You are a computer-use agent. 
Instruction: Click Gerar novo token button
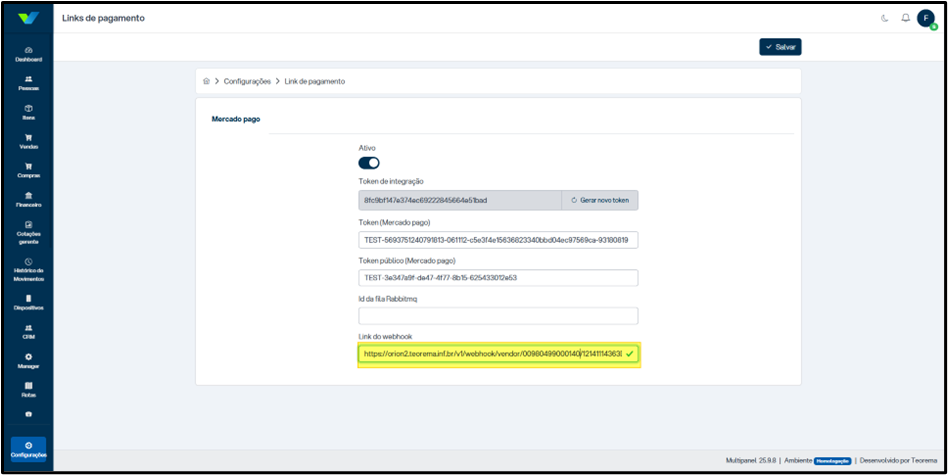(600, 200)
